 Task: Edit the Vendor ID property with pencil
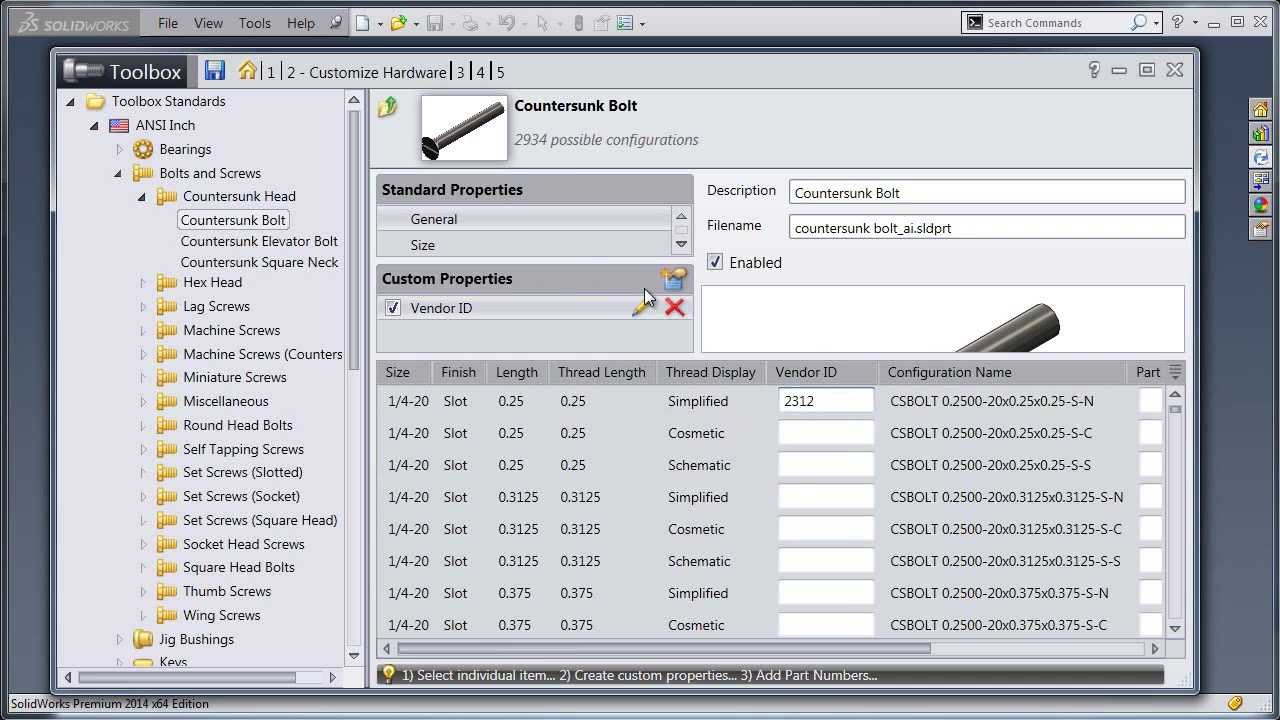coord(642,308)
